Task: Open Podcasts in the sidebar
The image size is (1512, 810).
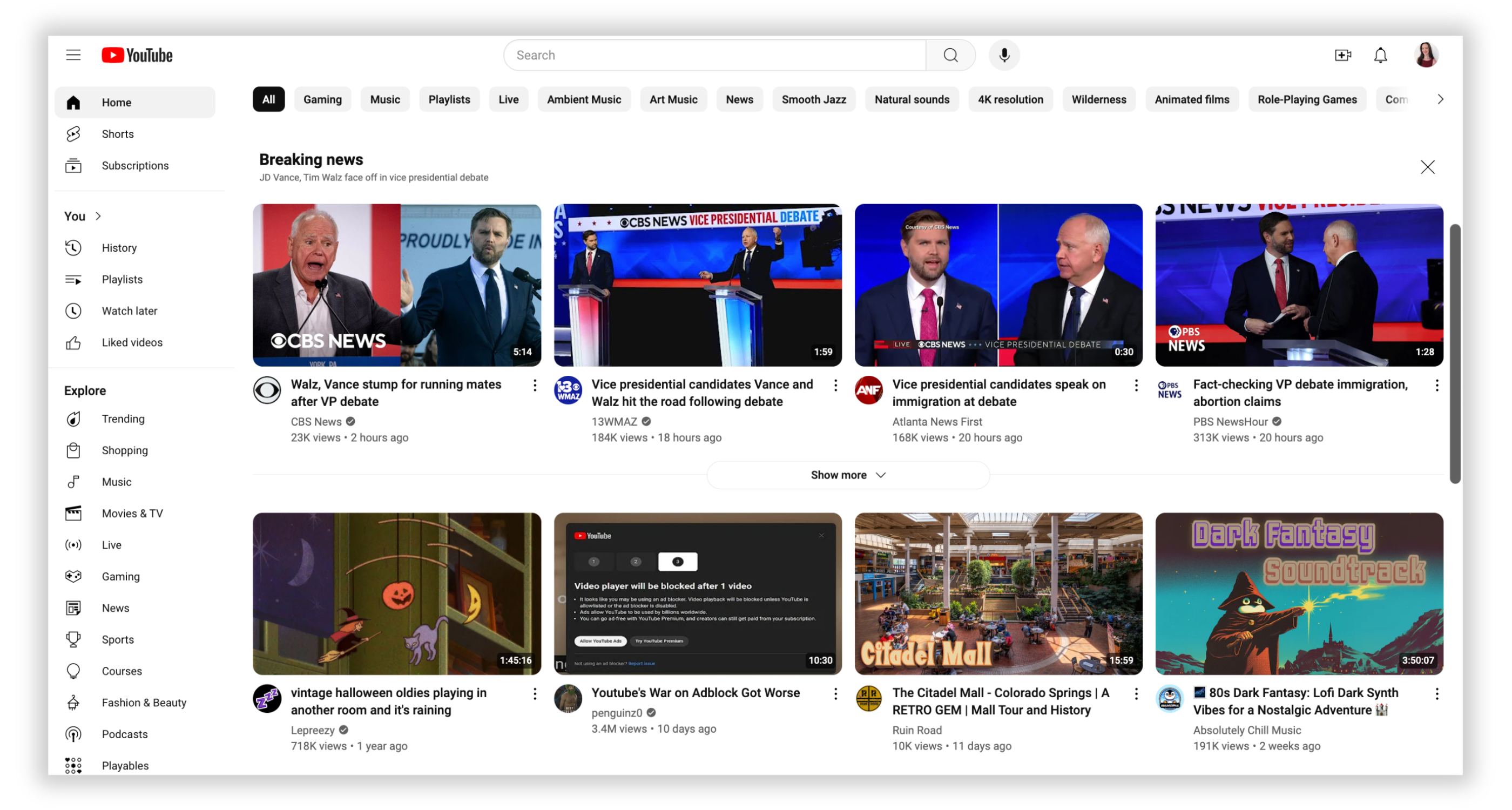Action: click(x=124, y=734)
